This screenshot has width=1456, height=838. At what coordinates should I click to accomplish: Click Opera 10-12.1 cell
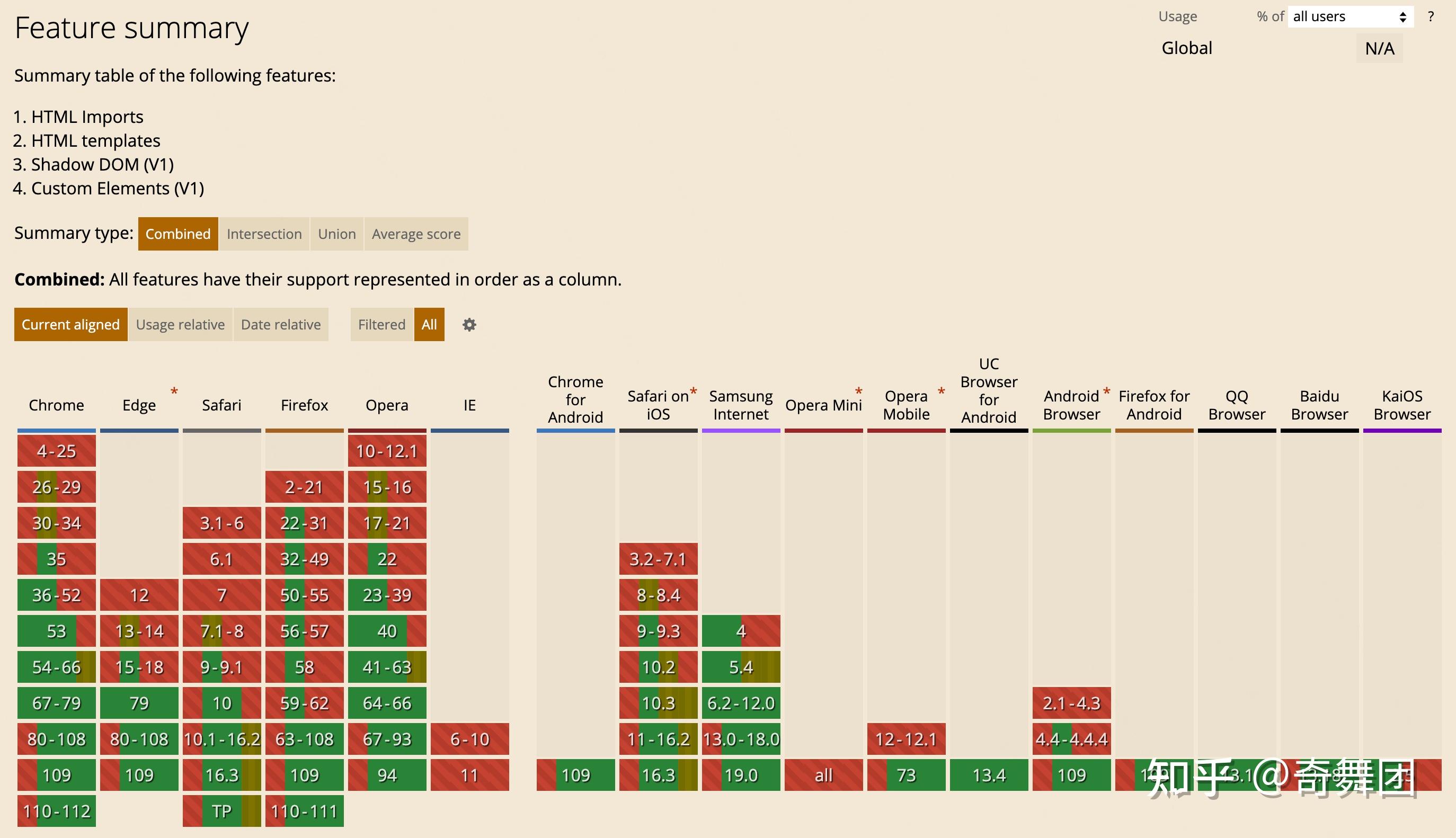pos(387,451)
